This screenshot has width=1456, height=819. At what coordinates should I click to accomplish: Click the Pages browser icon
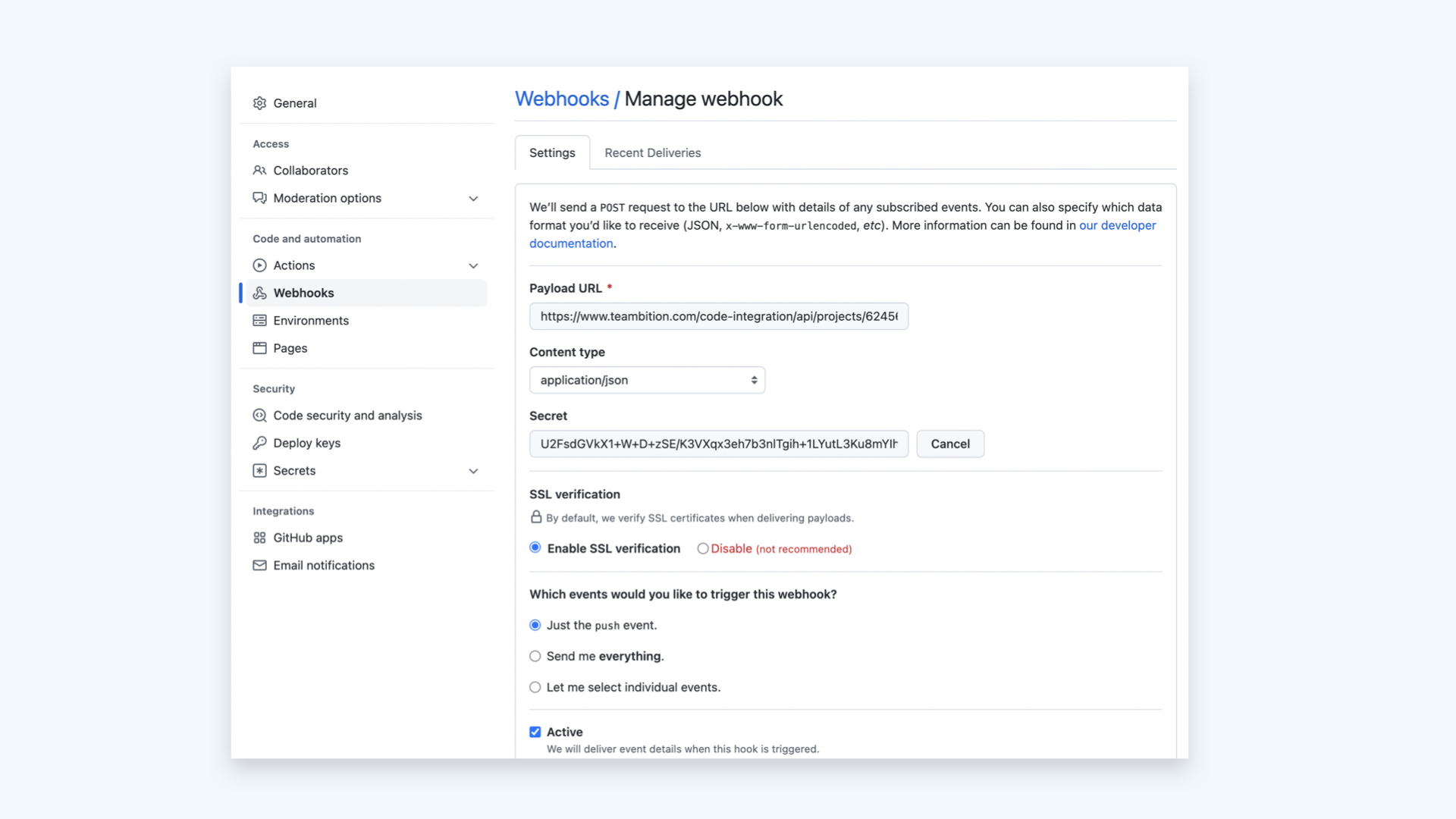(x=259, y=348)
